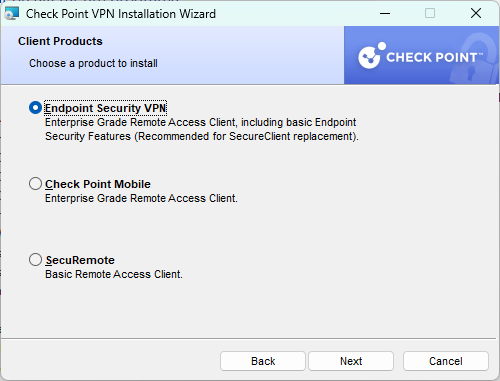Click the Check Point logo banner
Image resolution: width=500 pixels, height=381 pixels.
421,55
